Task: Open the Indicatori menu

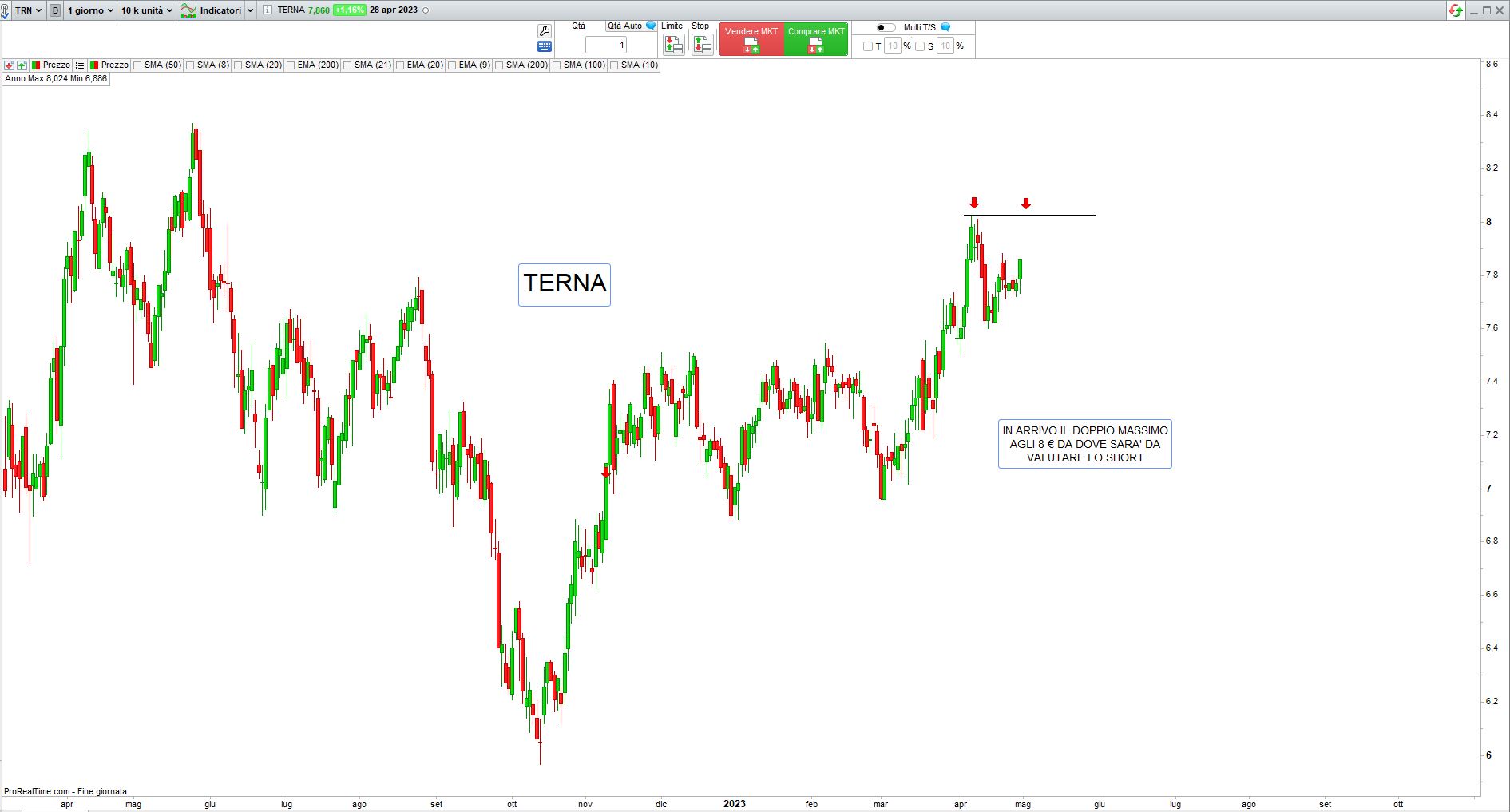Action: 217,10
